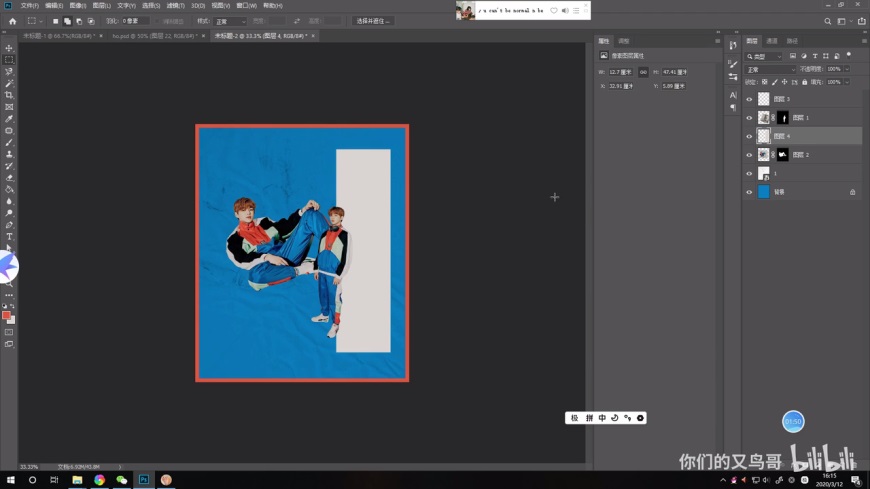
Task: Select the Lasso tool
Action: coord(9,72)
